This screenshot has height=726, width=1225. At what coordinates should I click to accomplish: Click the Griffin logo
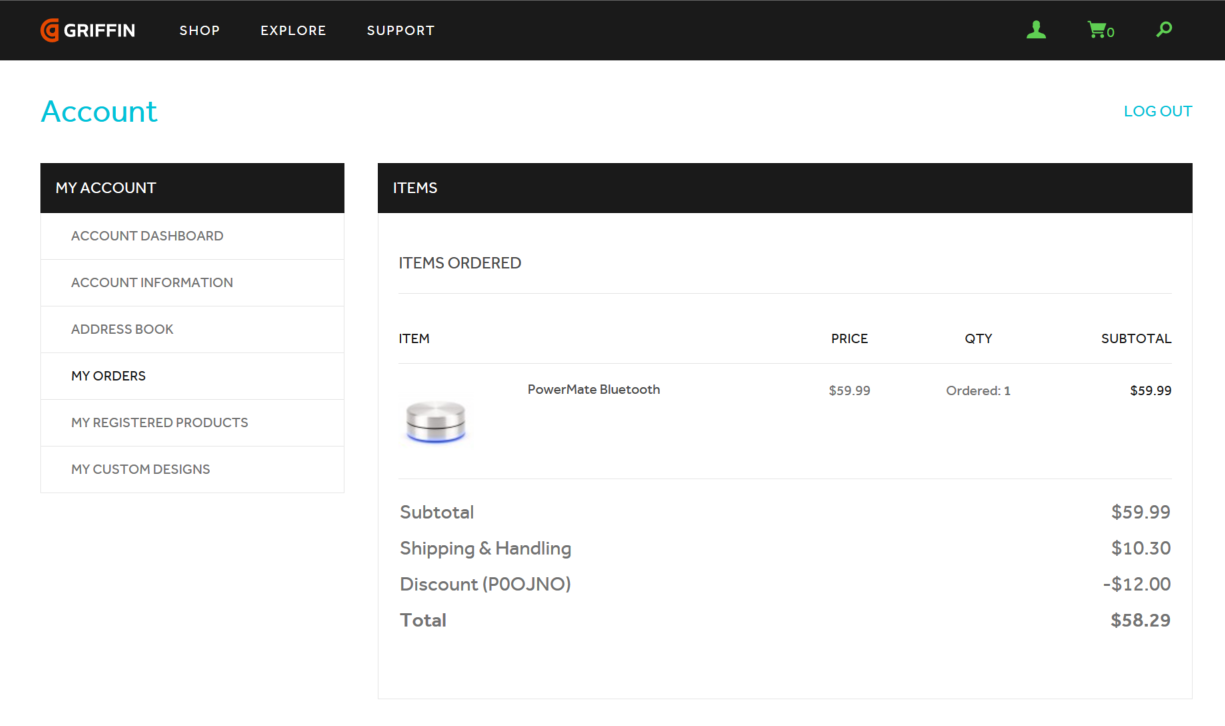[x=88, y=30]
